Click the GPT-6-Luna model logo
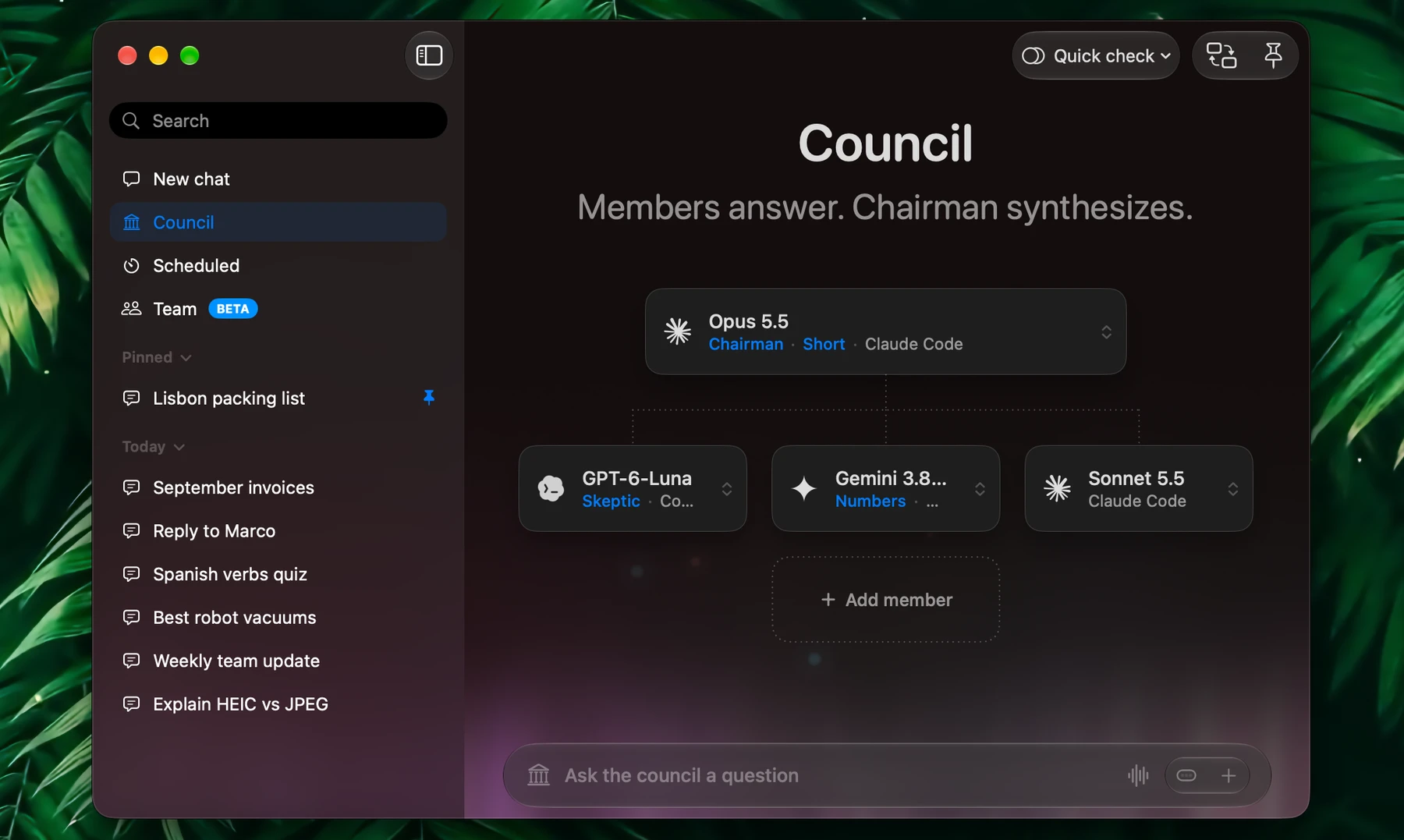This screenshot has height=840, width=1404. 551,488
